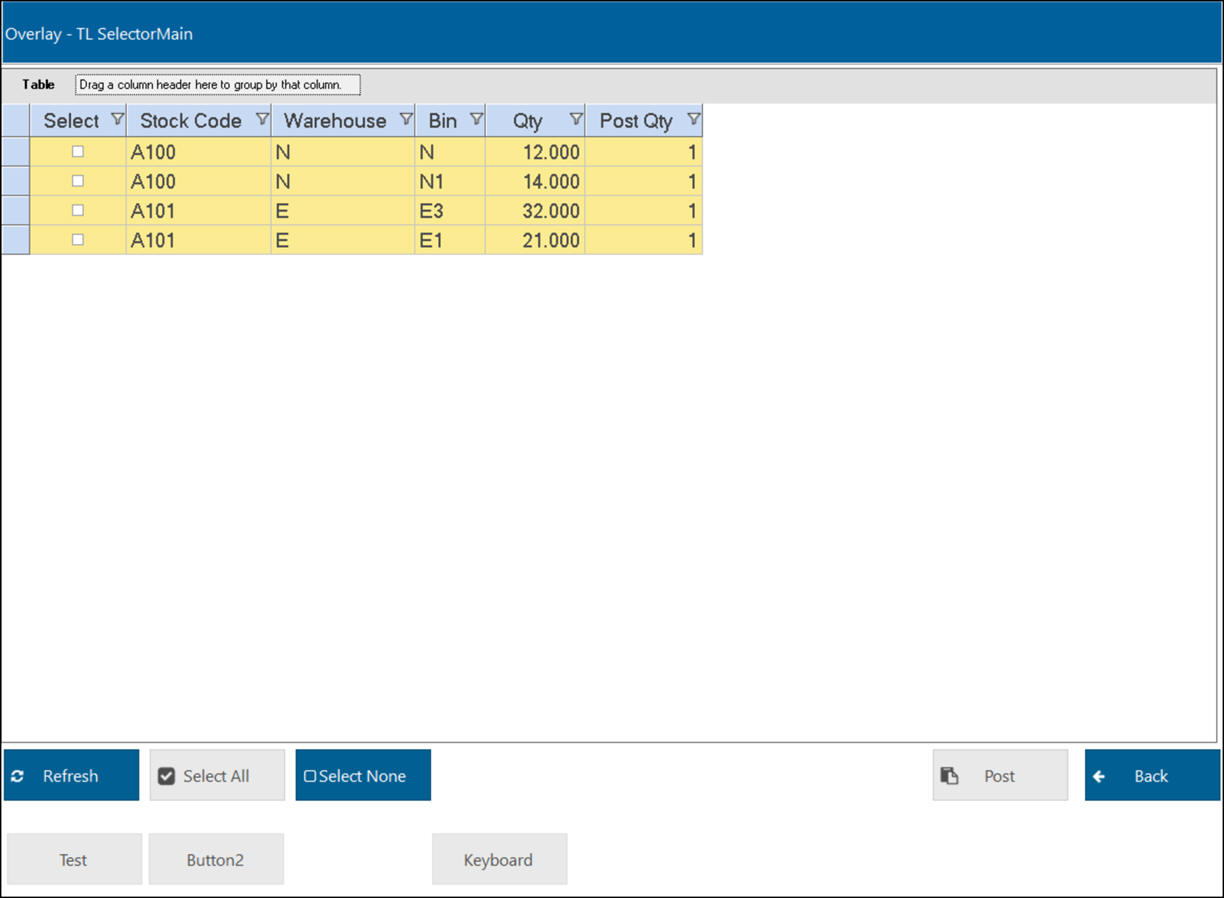Tick the checkbox for the A100 bin N1 row
Image resolution: width=1224 pixels, height=898 pixels.
coord(78,181)
